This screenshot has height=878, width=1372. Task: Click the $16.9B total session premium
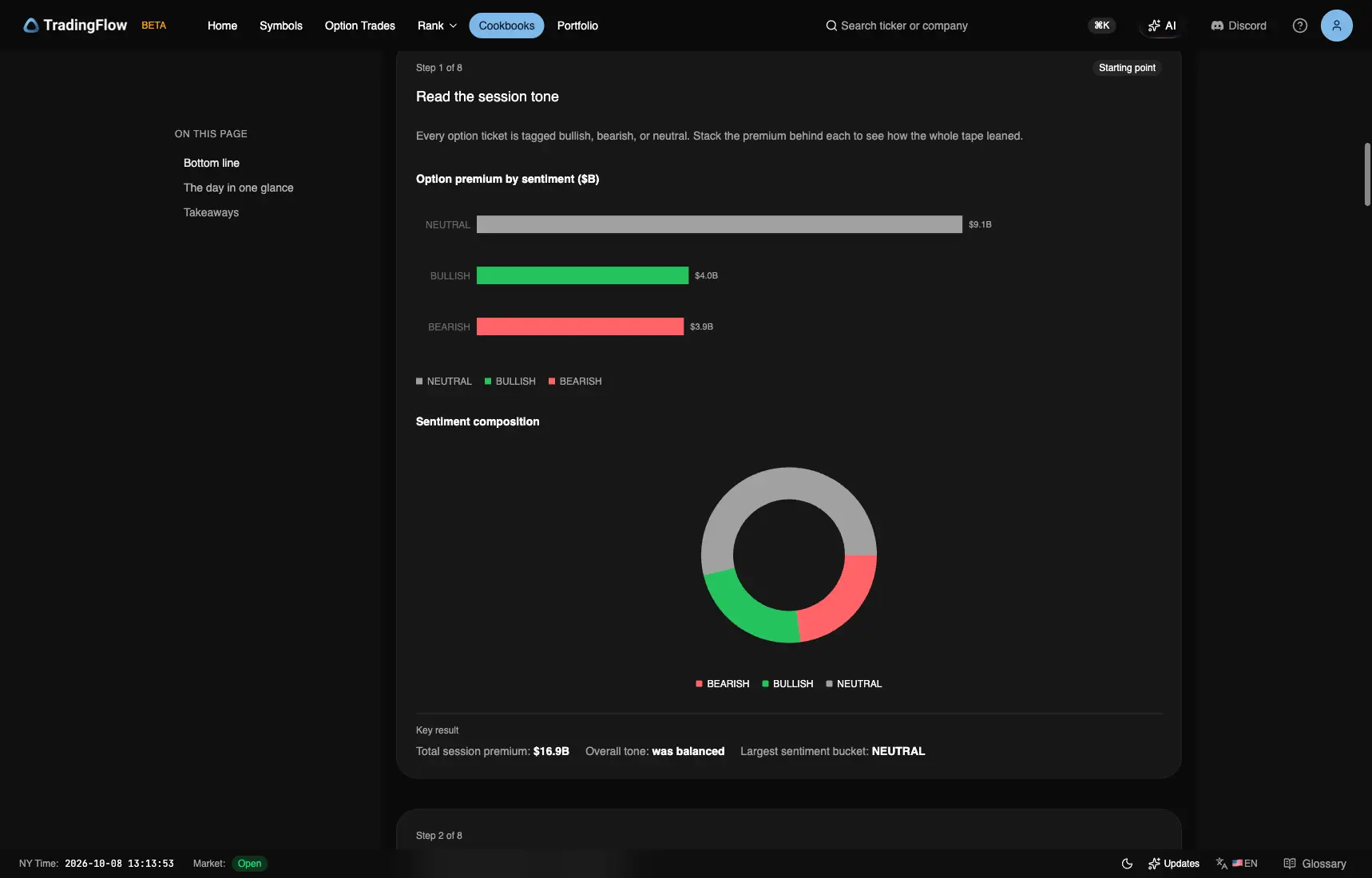coord(551,751)
